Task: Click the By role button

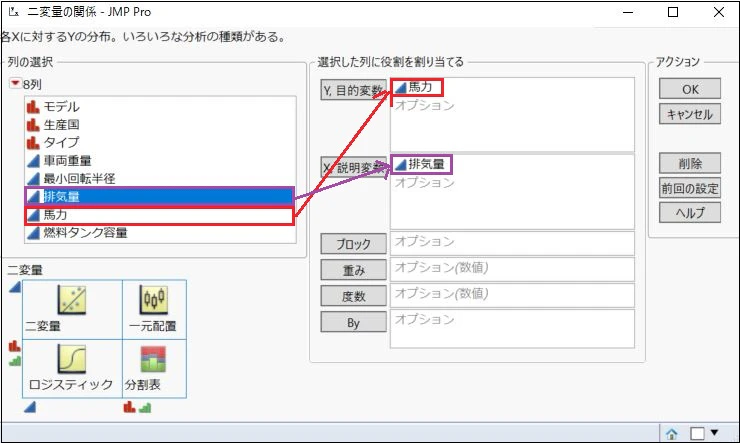Action: click(353, 322)
